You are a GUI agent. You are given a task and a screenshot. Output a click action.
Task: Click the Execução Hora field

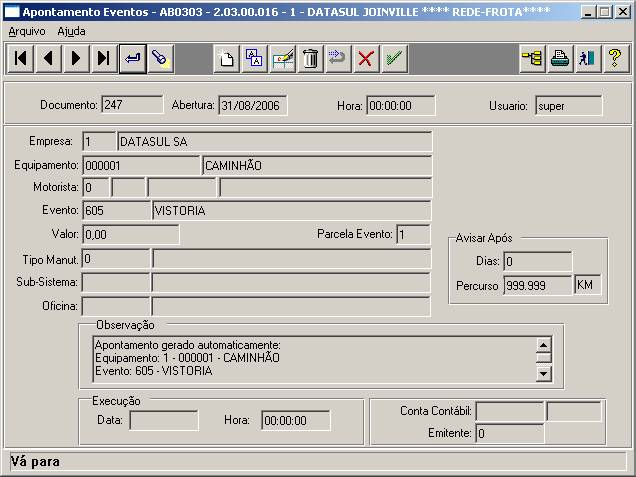[296, 420]
